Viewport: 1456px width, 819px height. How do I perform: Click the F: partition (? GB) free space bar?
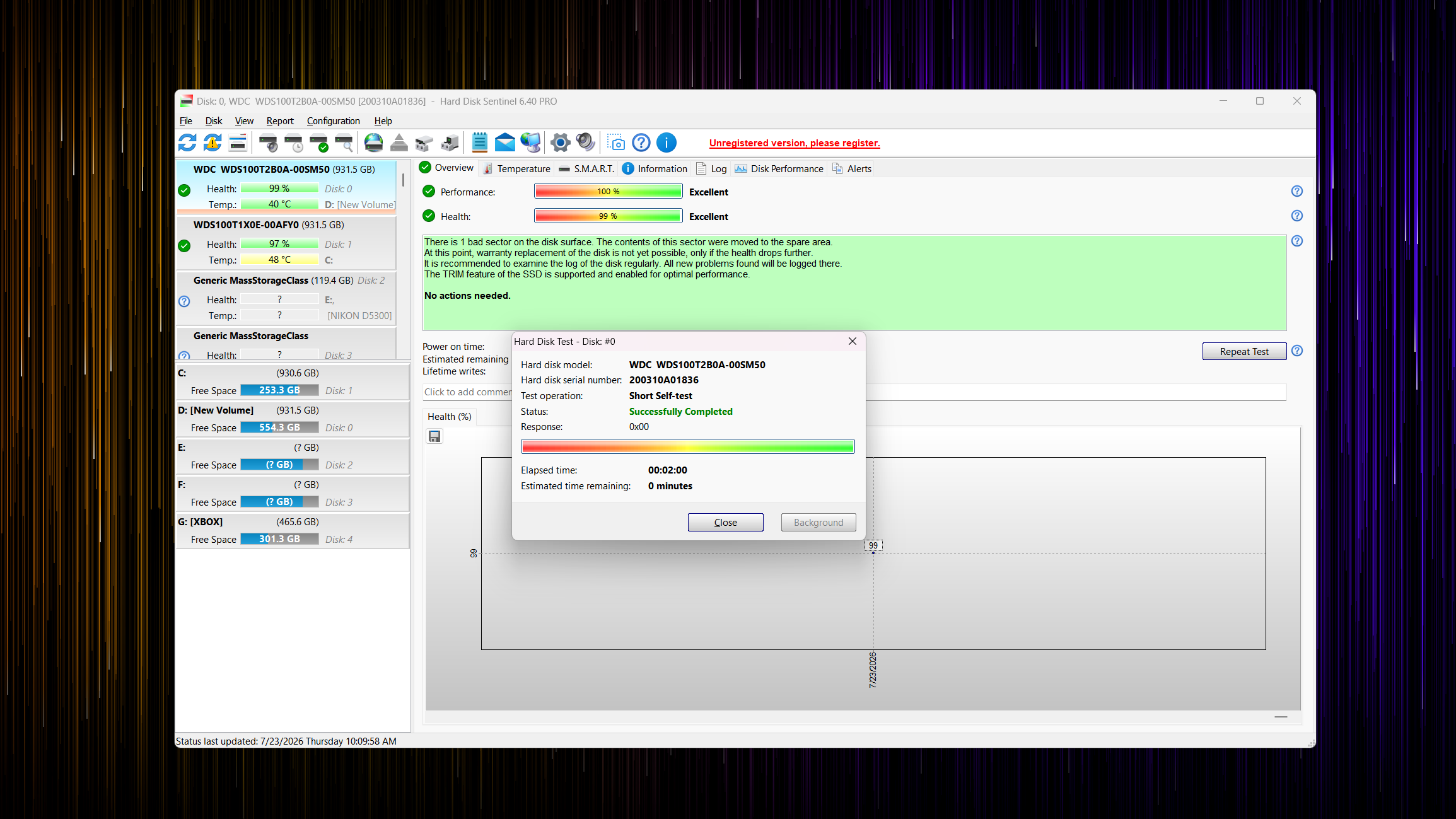[279, 502]
